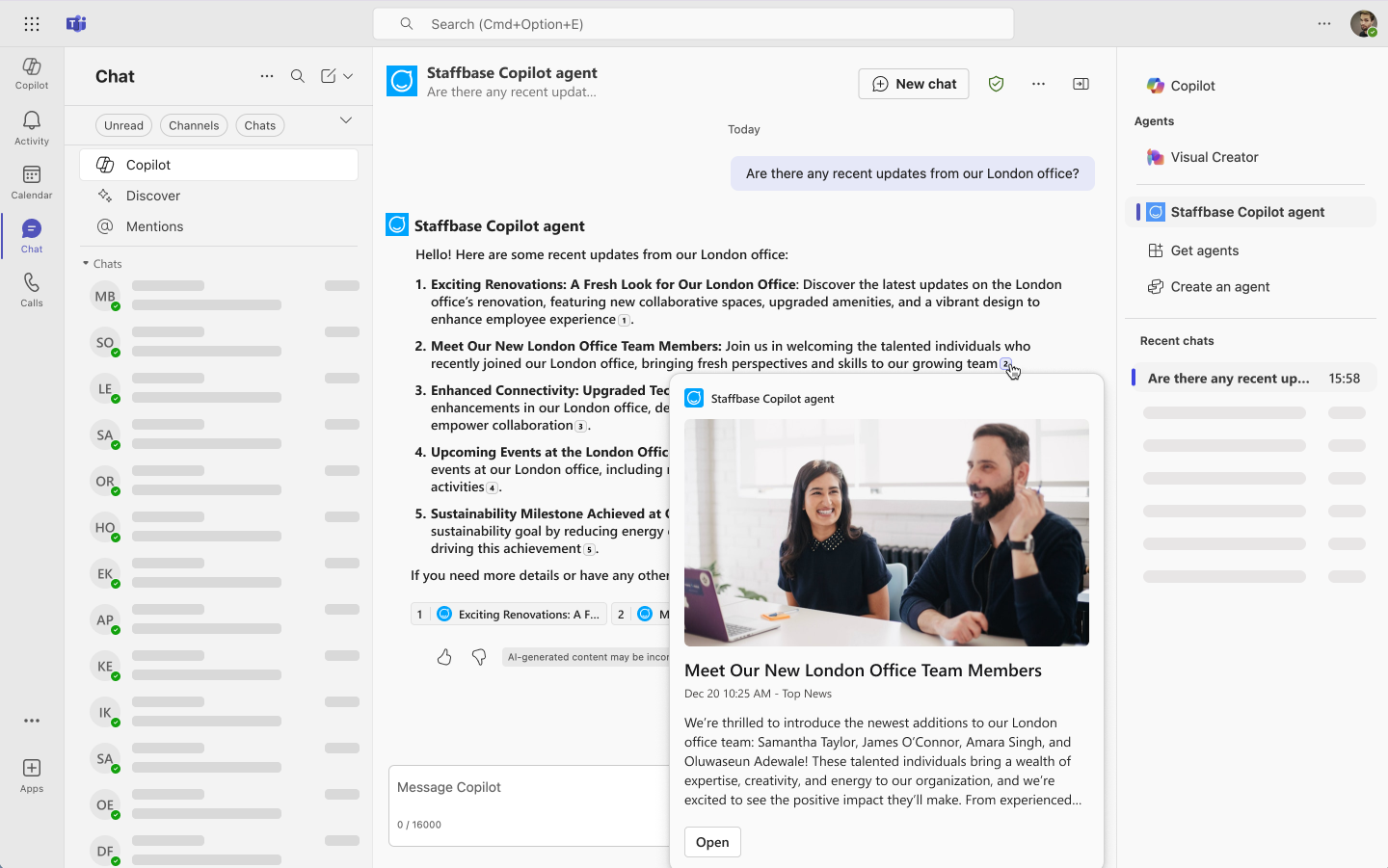Image resolution: width=1388 pixels, height=868 pixels.
Task: Filter chats by Unread
Action: [x=123, y=125]
